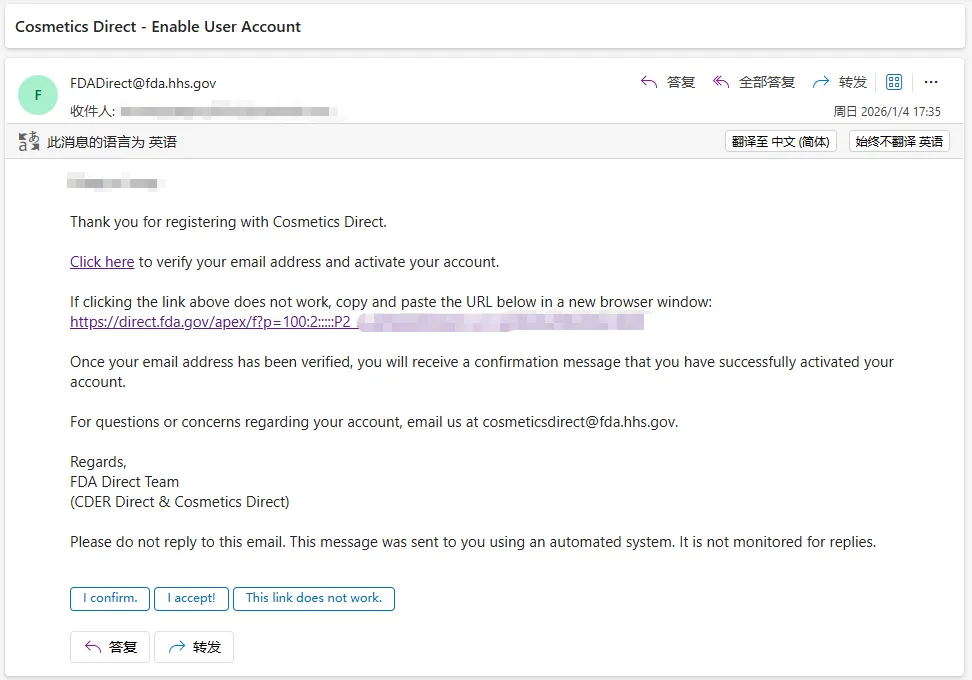Open the 'Click here' verification link
Image resolution: width=972 pixels, height=680 pixels.
click(x=102, y=262)
